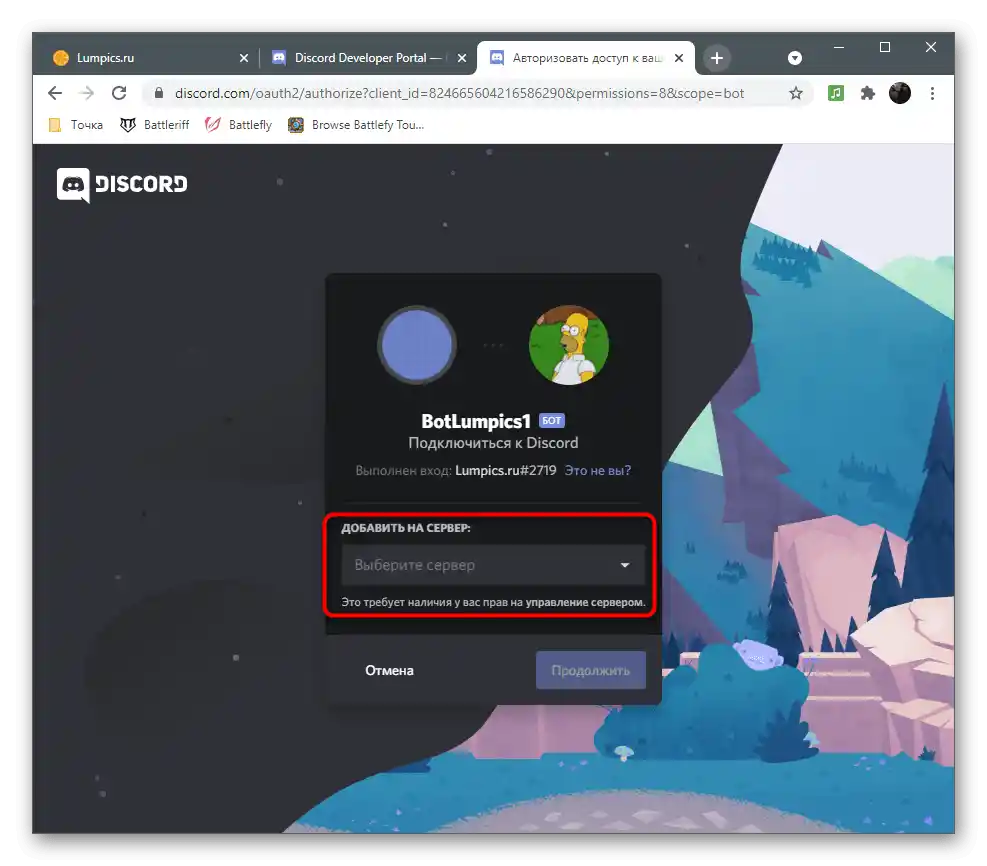
Task: Click the Отмена button
Action: click(x=389, y=670)
